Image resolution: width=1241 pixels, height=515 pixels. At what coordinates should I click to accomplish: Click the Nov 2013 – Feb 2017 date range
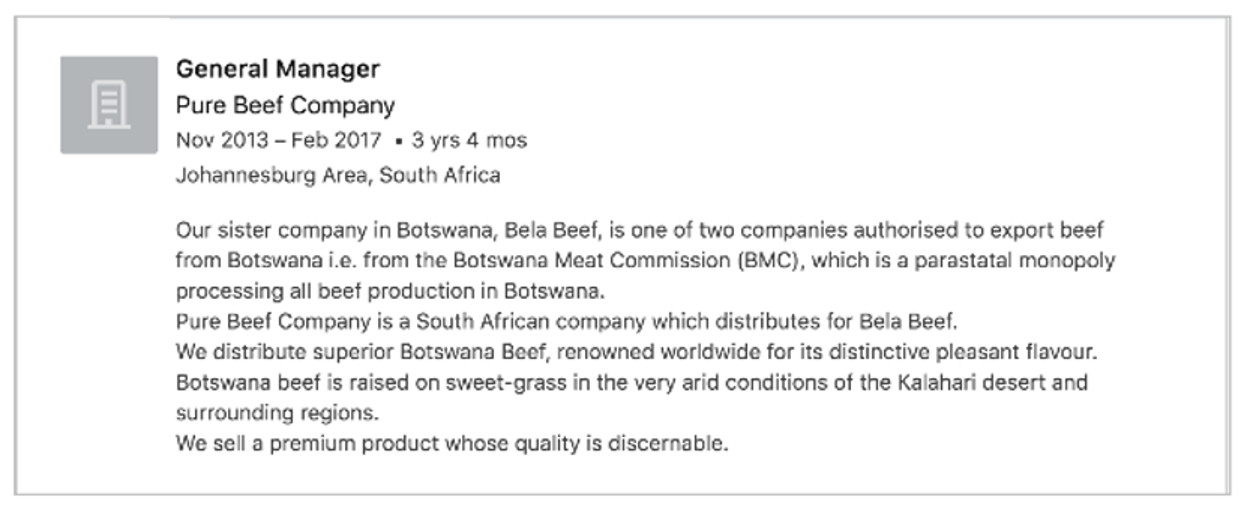(278, 140)
